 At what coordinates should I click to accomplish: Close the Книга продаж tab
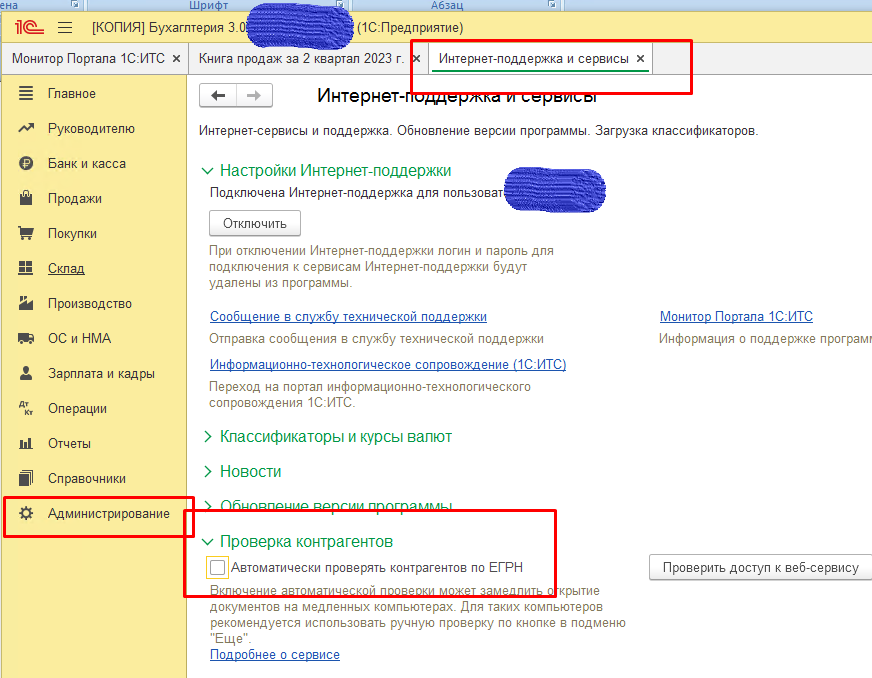click(x=417, y=58)
